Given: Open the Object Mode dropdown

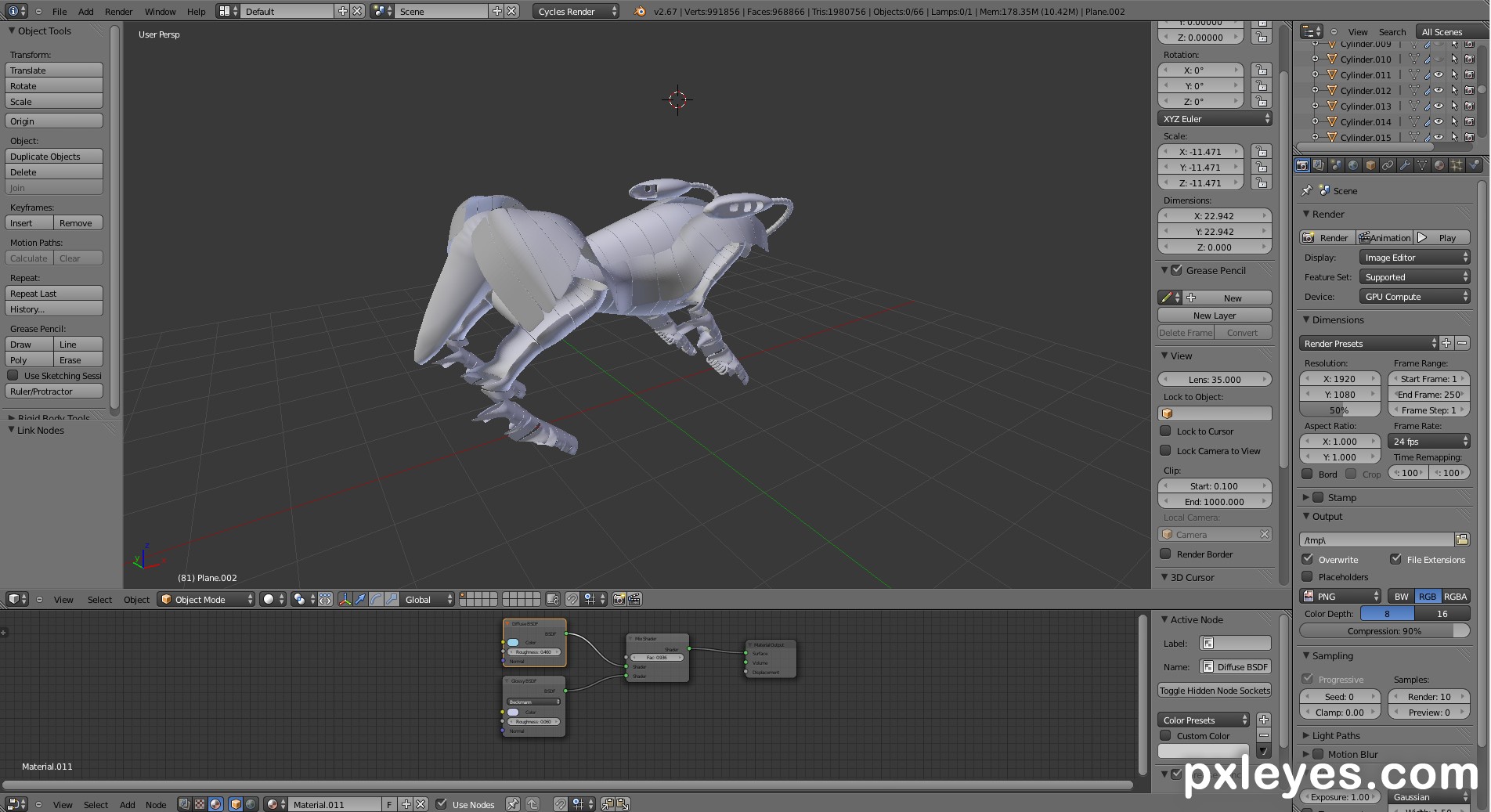Looking at the screenshot, I should pyautogui.click(x=207, y=599).
